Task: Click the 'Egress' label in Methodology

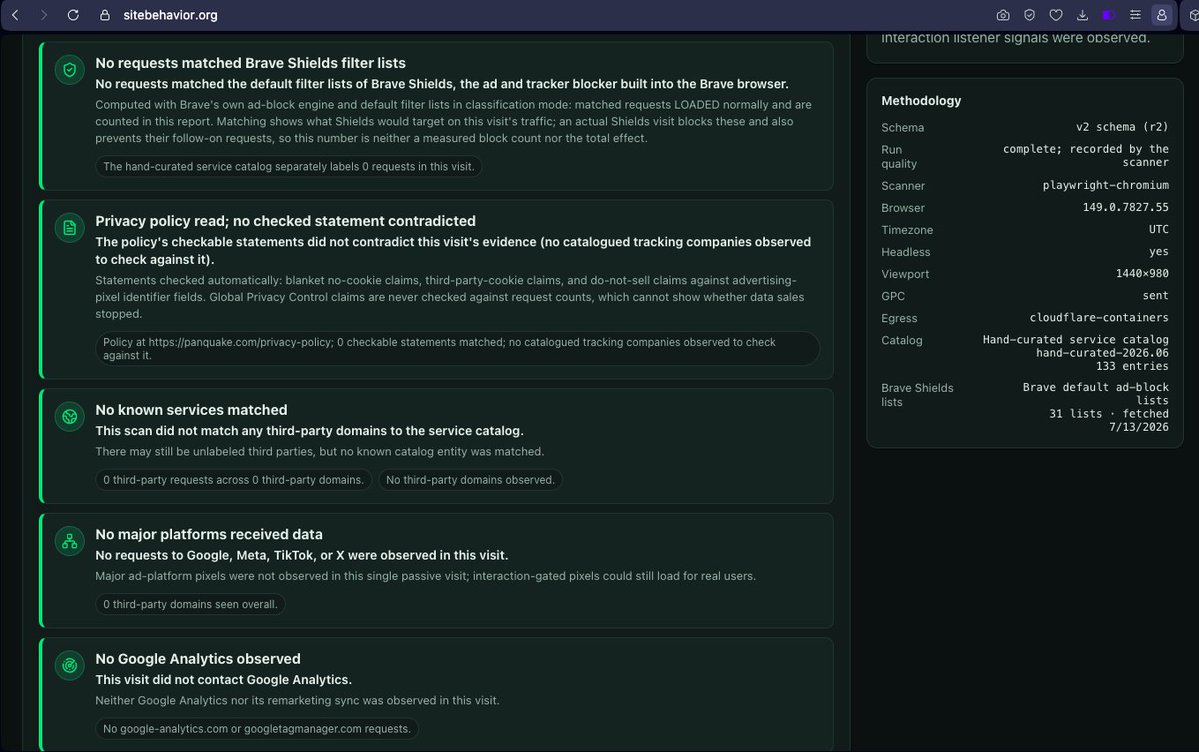Action: tap(898, 318)
